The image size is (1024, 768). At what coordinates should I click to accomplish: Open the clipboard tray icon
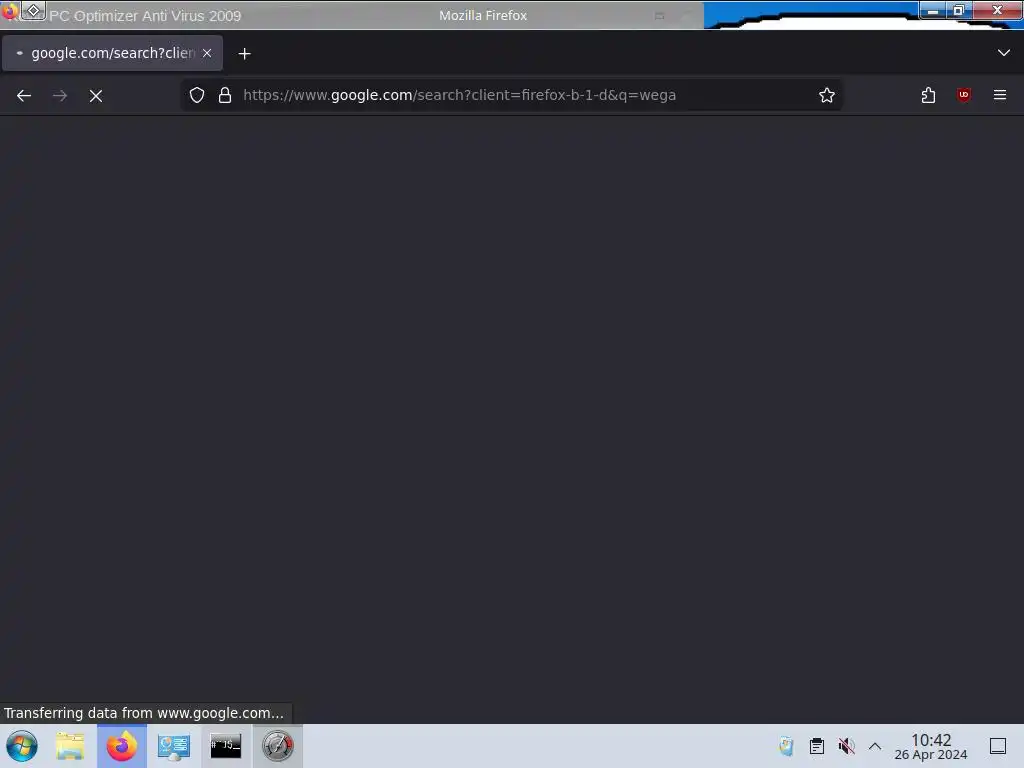(816, 746)
